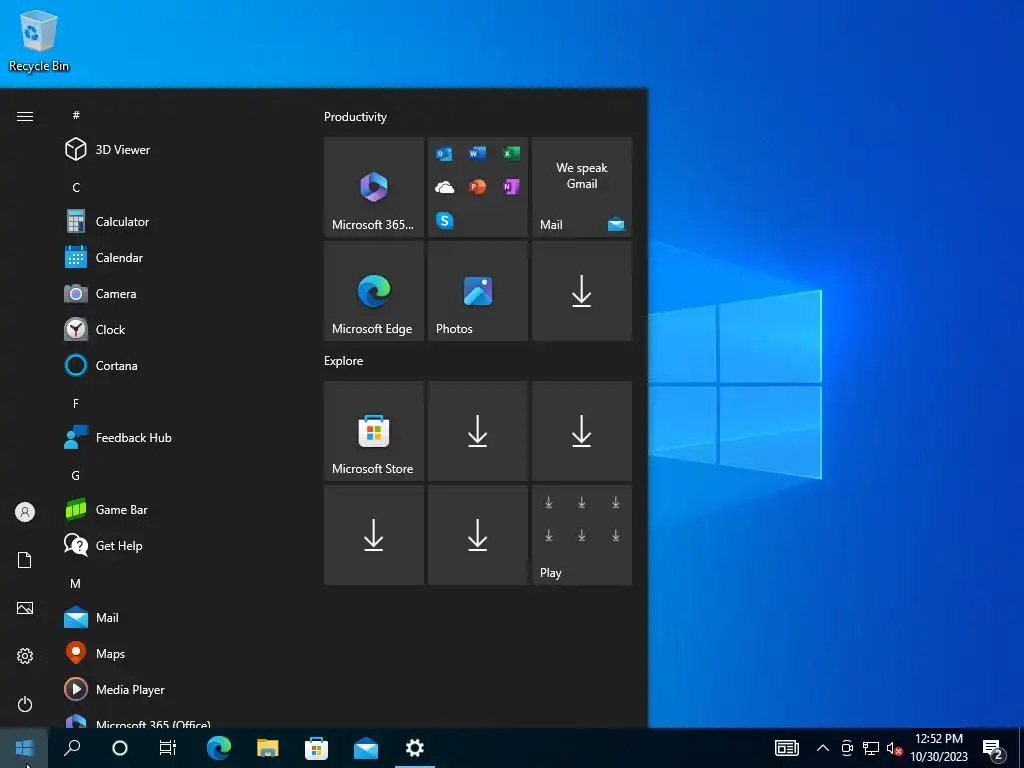Open taskbar Search magnifier
The height and width of the screenshot is (768, 1024).
(72, 748)
